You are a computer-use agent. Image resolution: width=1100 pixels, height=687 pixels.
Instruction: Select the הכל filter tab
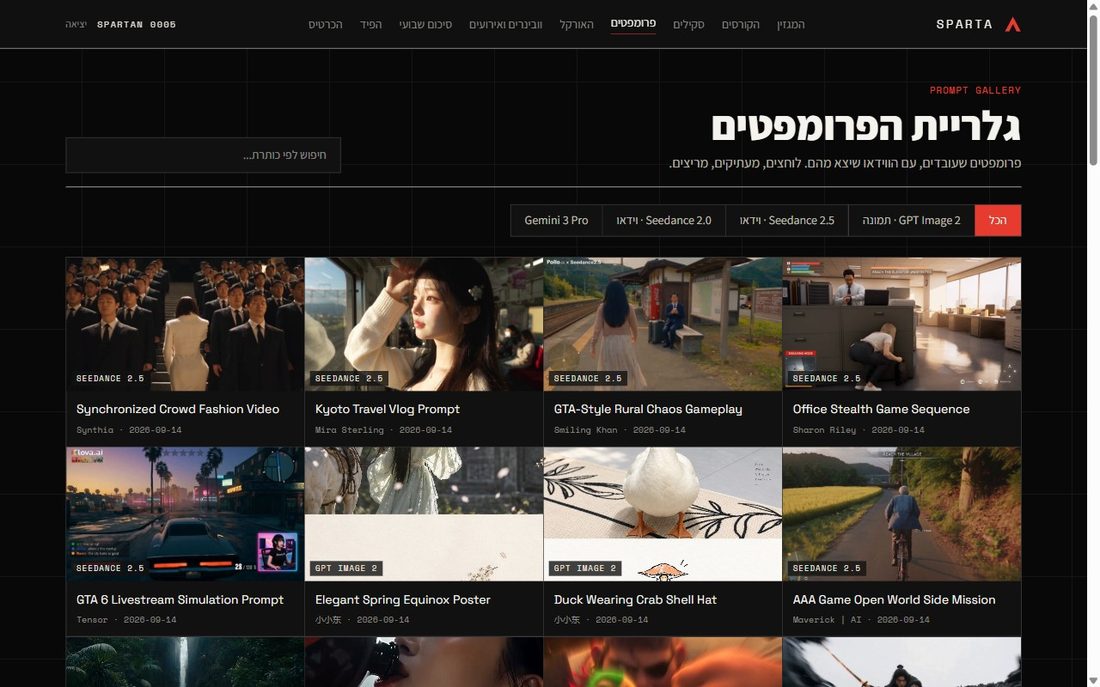click(998, 220)
